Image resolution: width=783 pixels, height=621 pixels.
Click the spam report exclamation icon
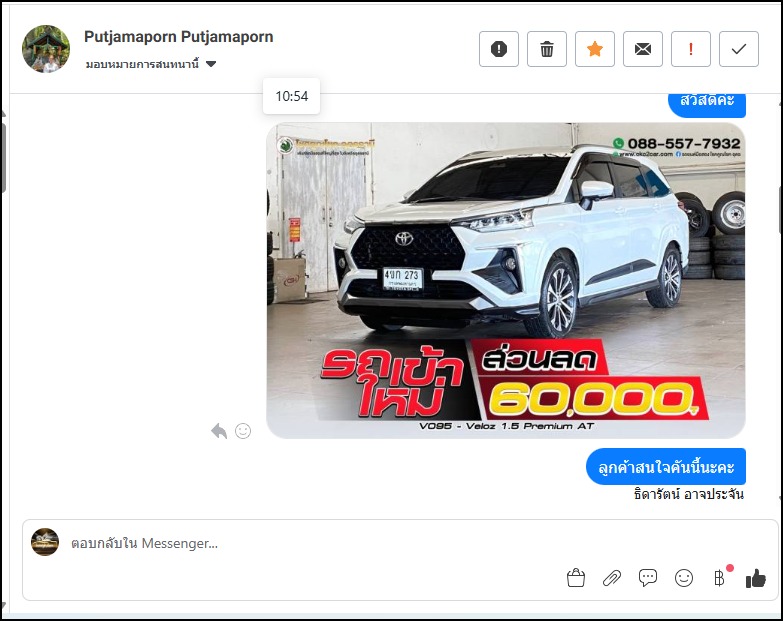pos(498,49)
